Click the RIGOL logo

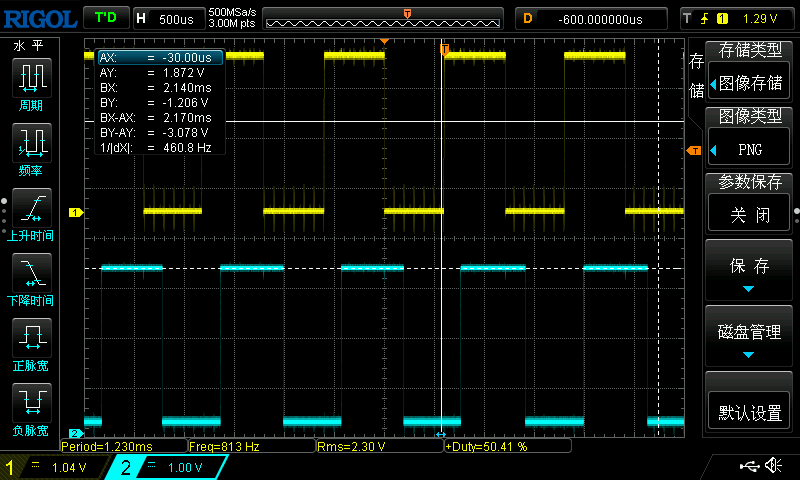click(40, 19)
